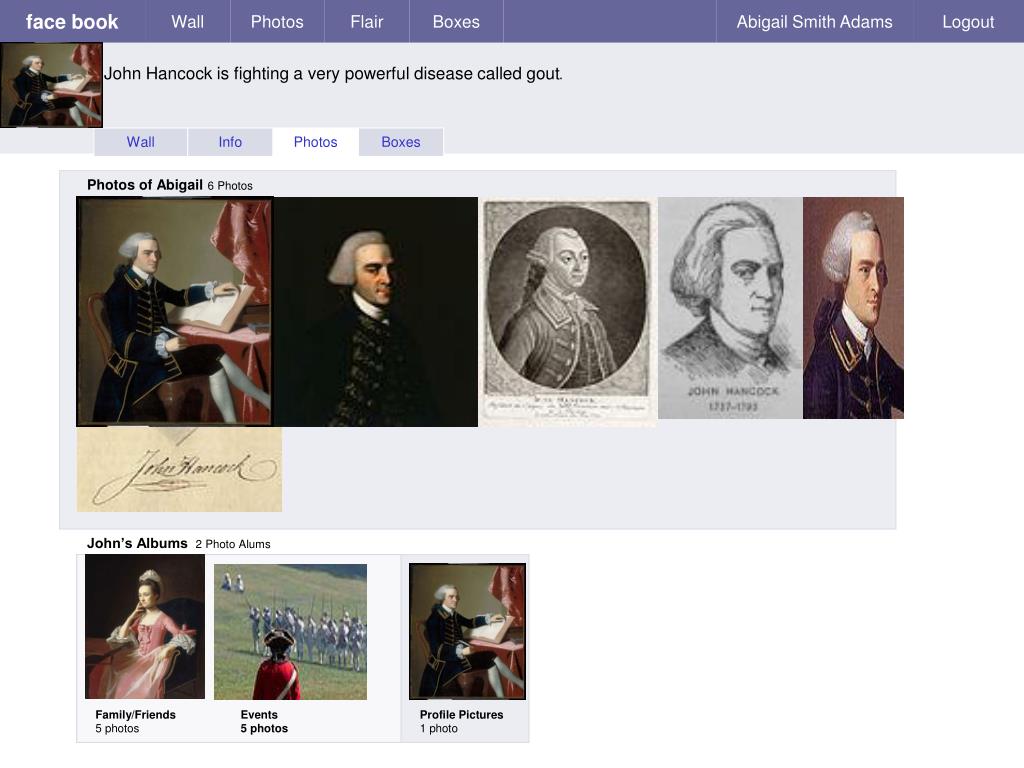Click the face book logo
Image resolution: width=1024 pixels, height=768 pixels.
pos(72,22)
